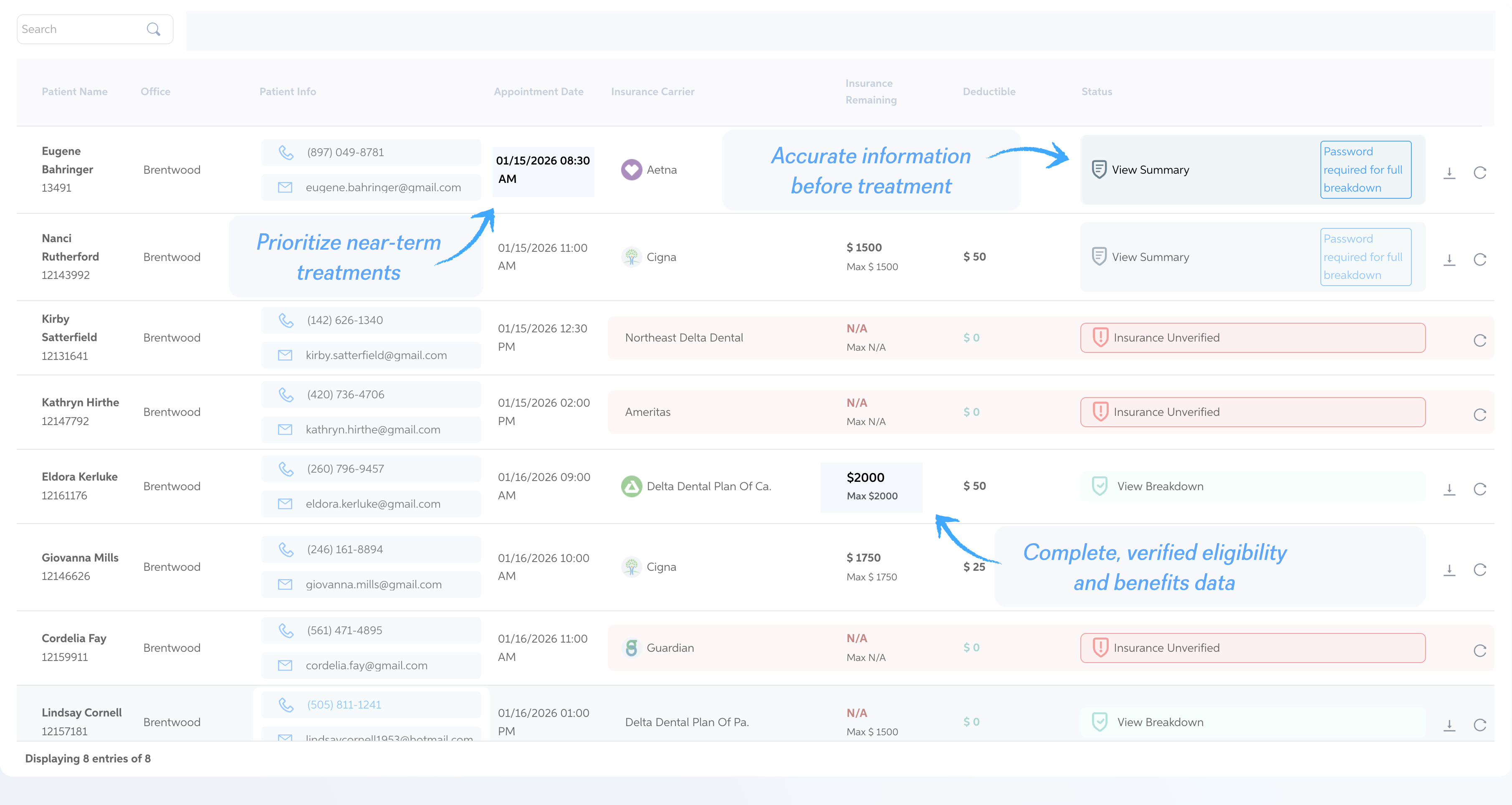The height and width of the screenshot is (805, 1512).
Task: Sort by Appointment Date column header
Action: coord(538,91)
